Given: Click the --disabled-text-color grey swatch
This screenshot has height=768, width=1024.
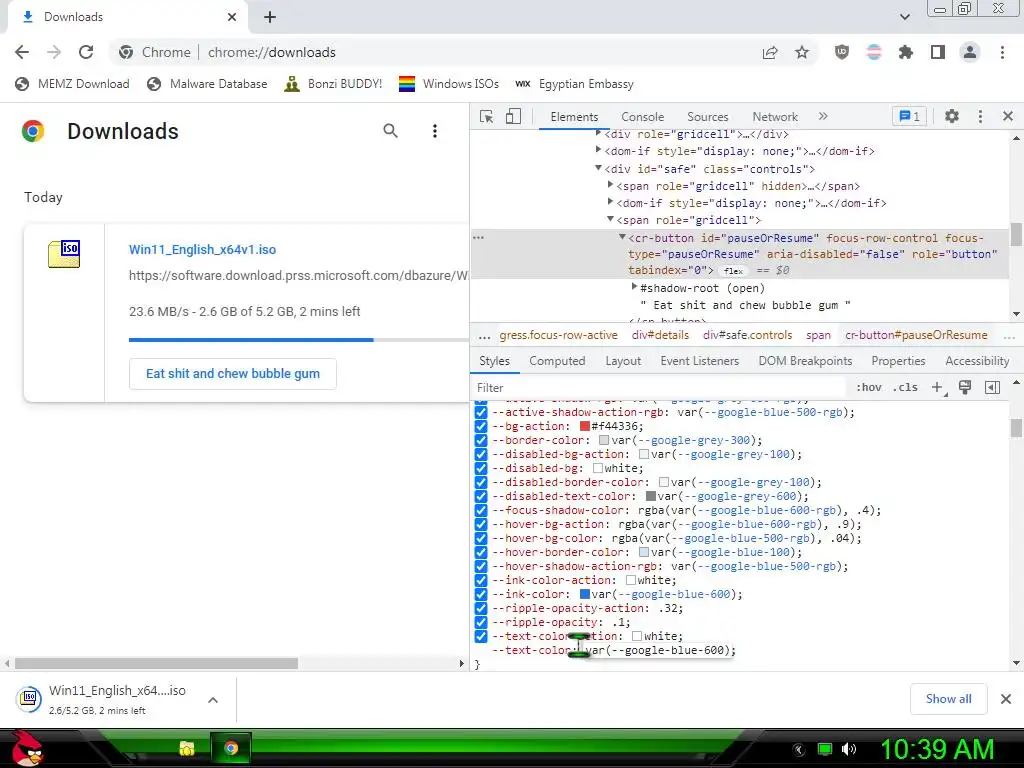Looking at the screenshot, I should point(650,496).
